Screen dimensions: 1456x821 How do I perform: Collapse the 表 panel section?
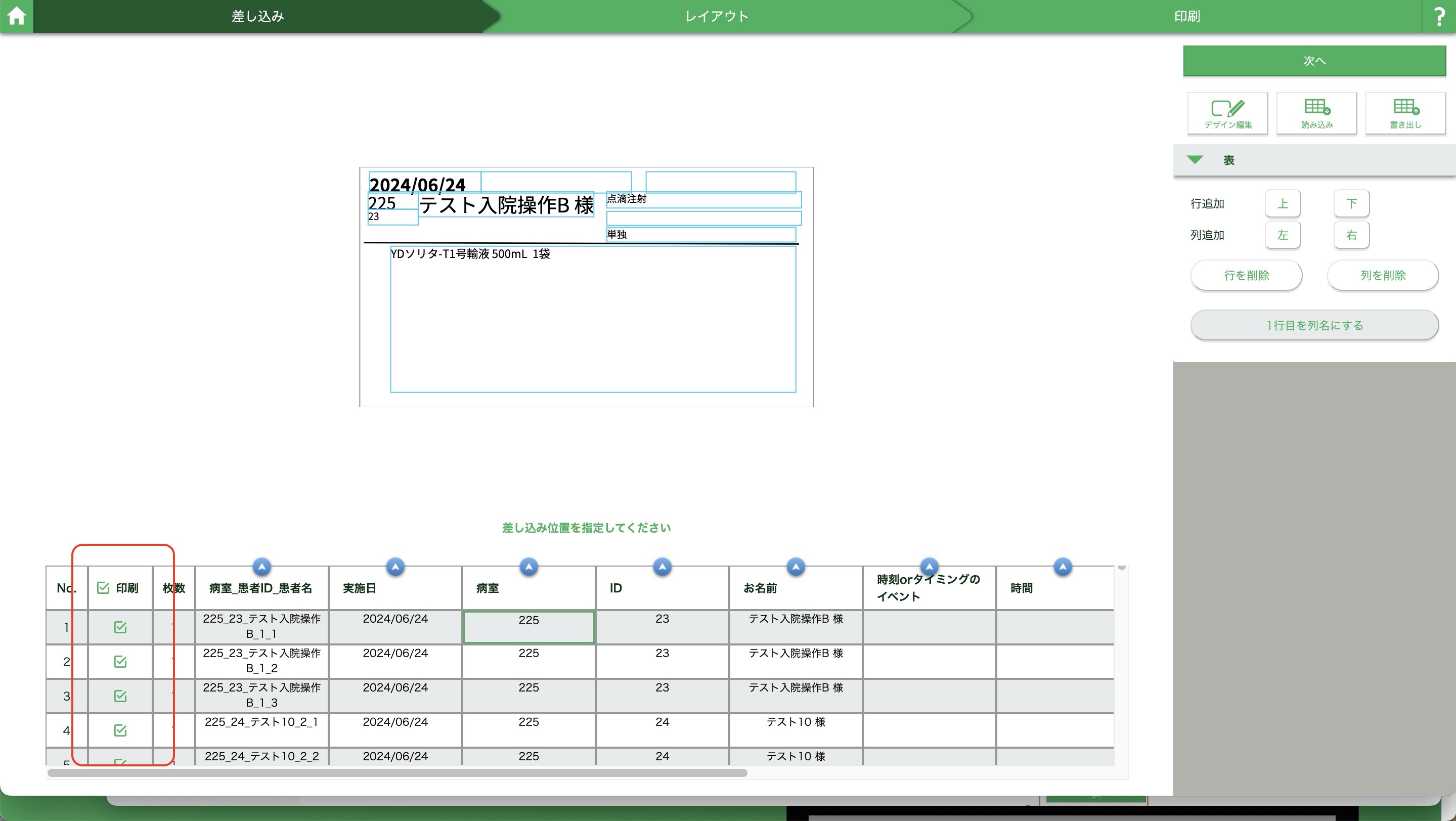point(1195,160)
